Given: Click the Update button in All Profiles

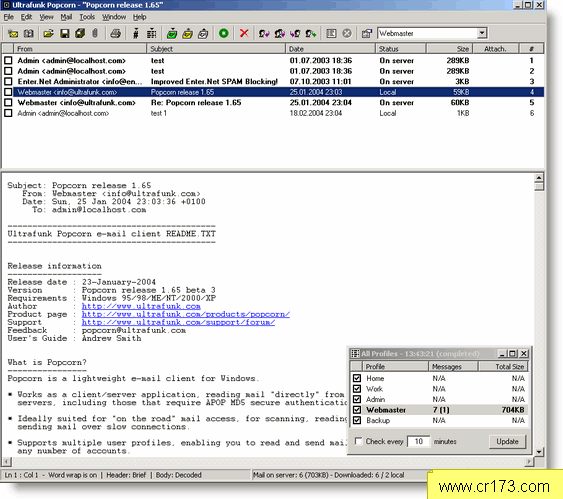Looking at the screenshot, I should coord(507,442).
